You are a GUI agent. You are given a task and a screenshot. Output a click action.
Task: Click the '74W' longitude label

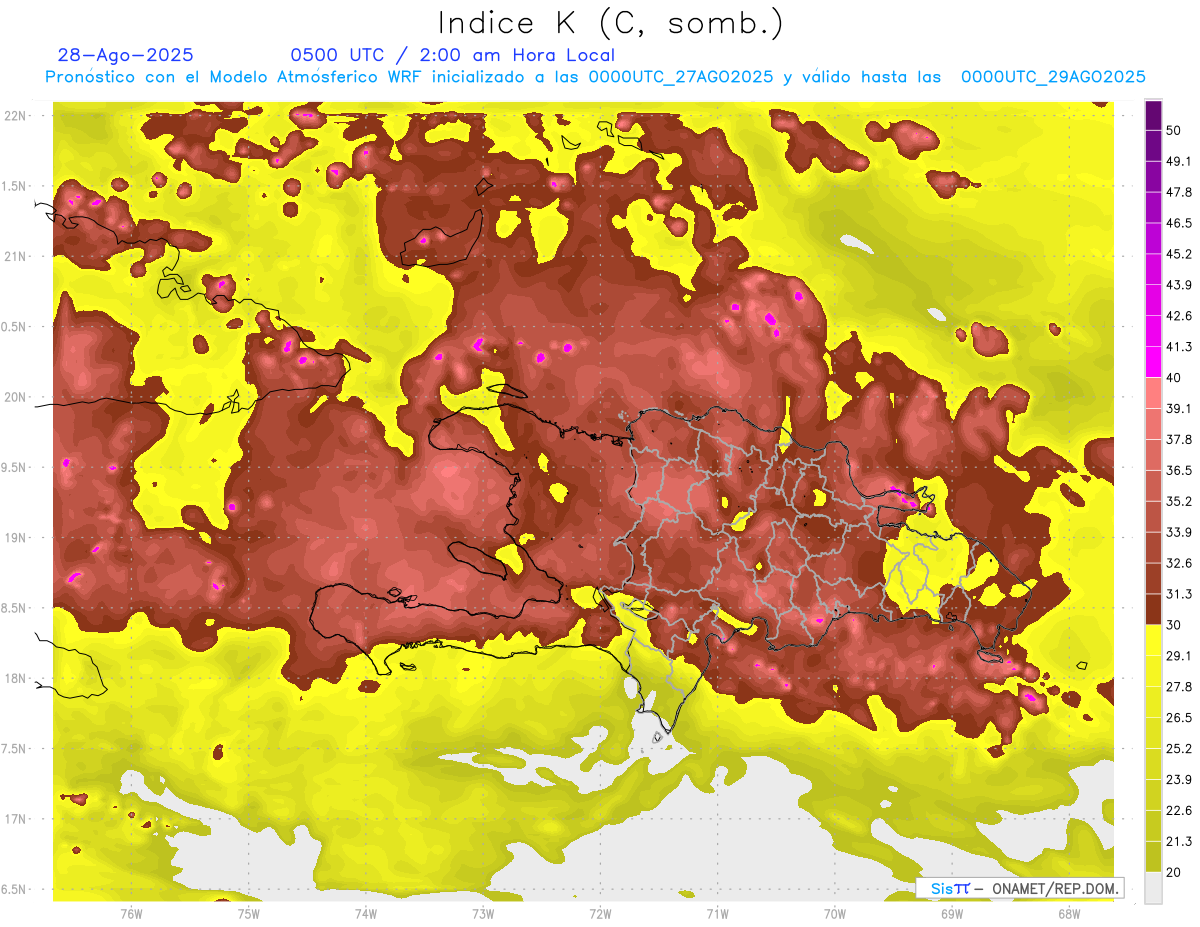(365, 913)
